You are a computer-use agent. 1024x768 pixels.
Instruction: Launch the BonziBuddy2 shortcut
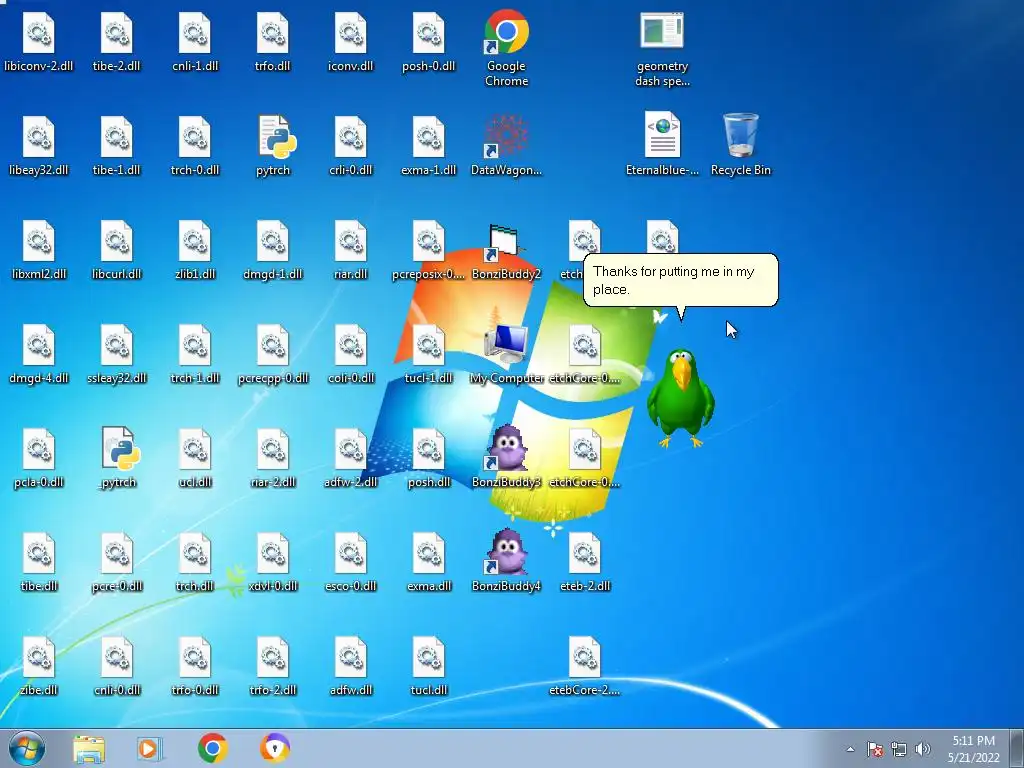click(x=506, y=251)
